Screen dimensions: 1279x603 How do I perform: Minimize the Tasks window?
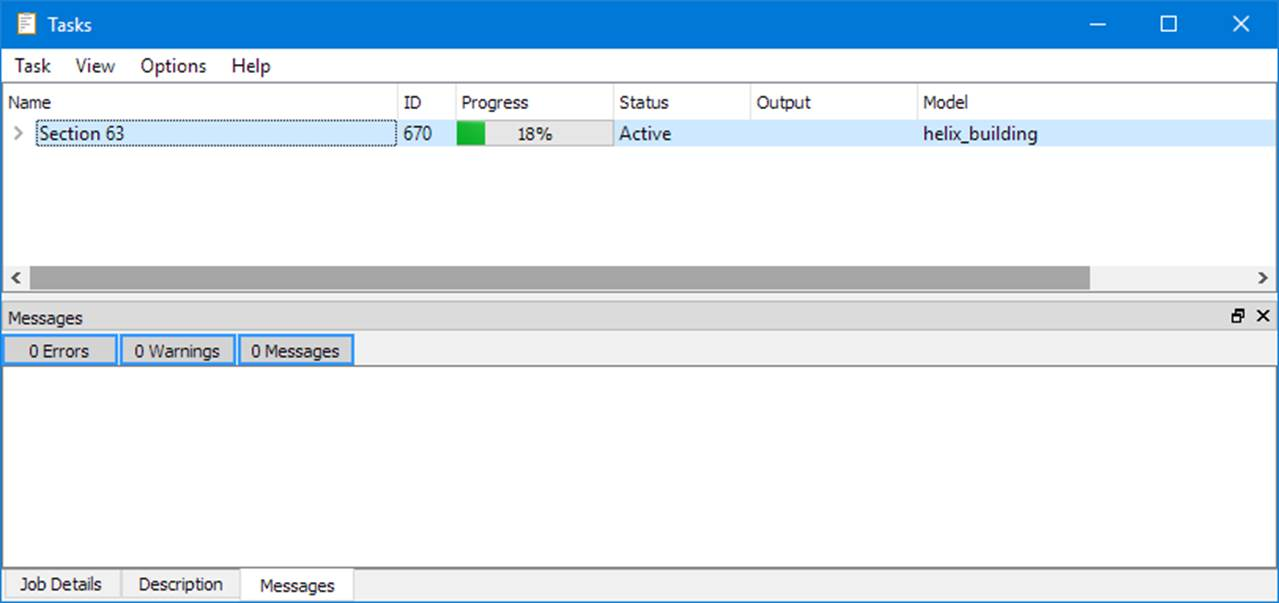(1097, 24)
